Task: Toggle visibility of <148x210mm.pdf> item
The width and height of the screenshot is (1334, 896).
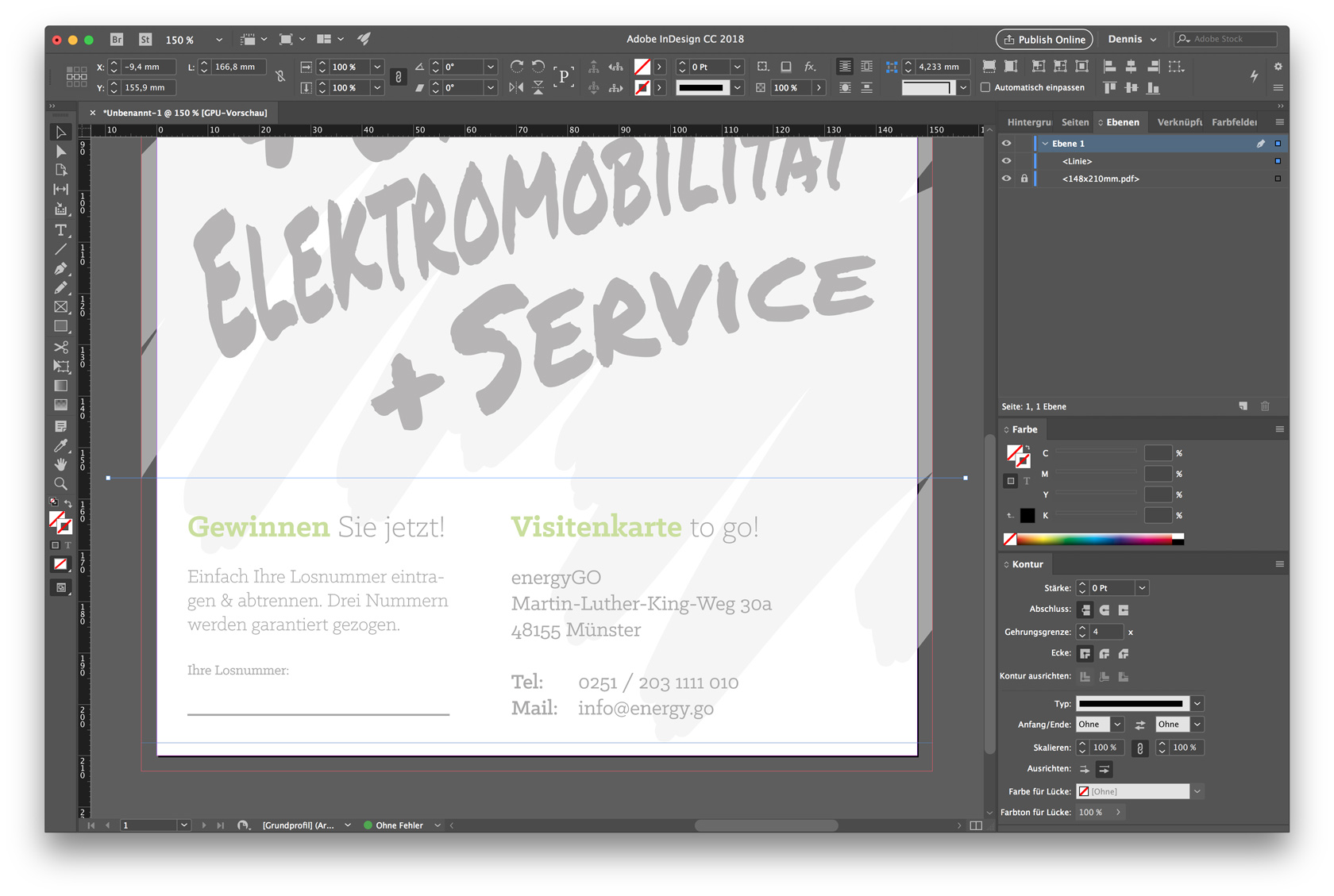Action: pos(1007,179)
